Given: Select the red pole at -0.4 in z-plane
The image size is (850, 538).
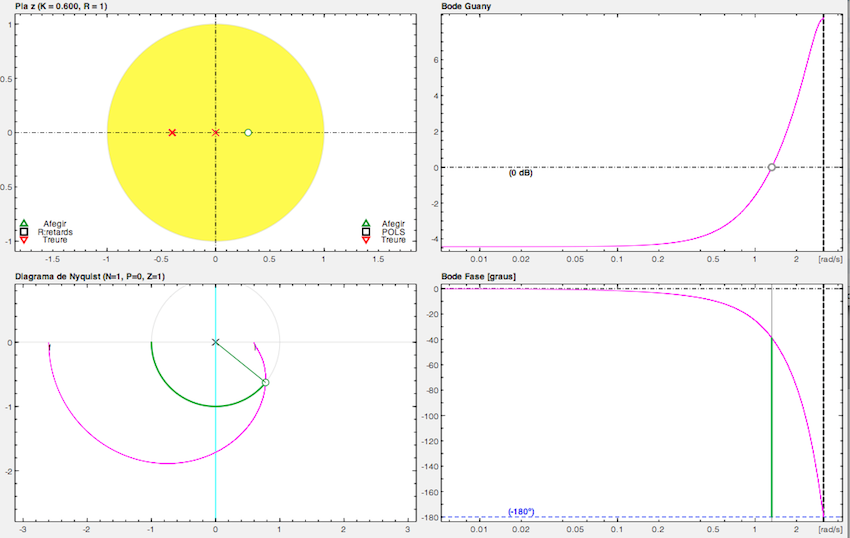Looking at the screenshot, I should click(x=172, y=132).
